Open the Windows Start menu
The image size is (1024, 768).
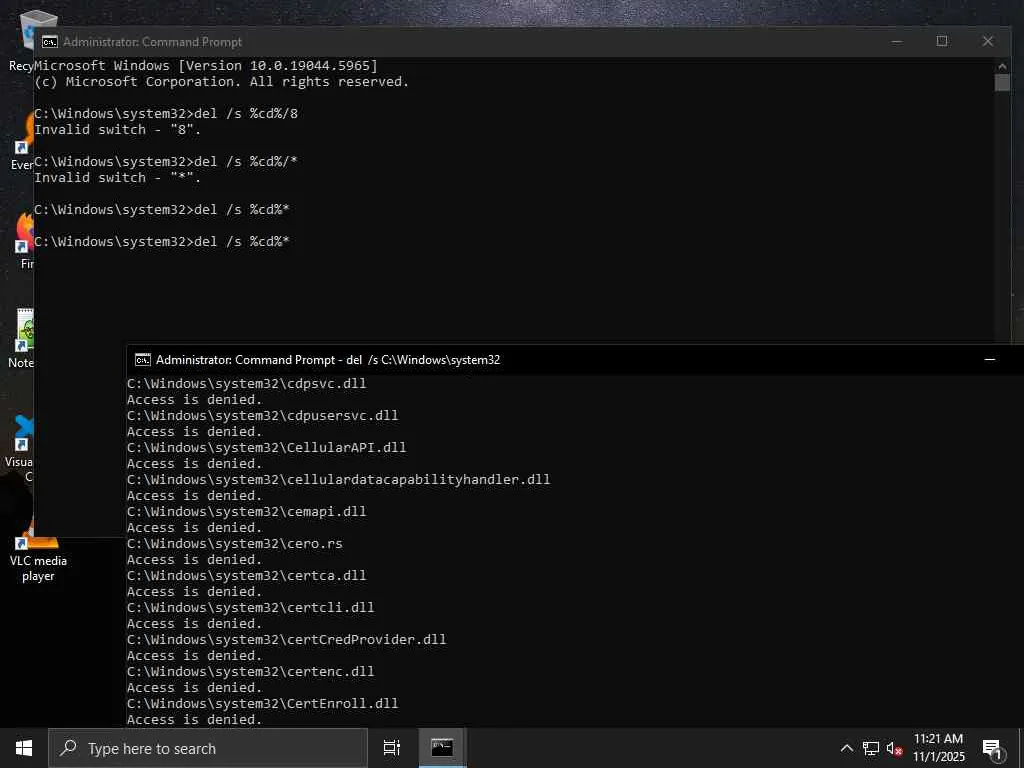(24, 748)
